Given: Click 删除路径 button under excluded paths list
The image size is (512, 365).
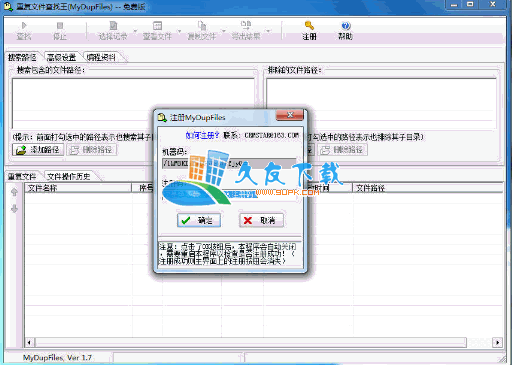Looking at the screenshot, I should (x=342, y=150).
